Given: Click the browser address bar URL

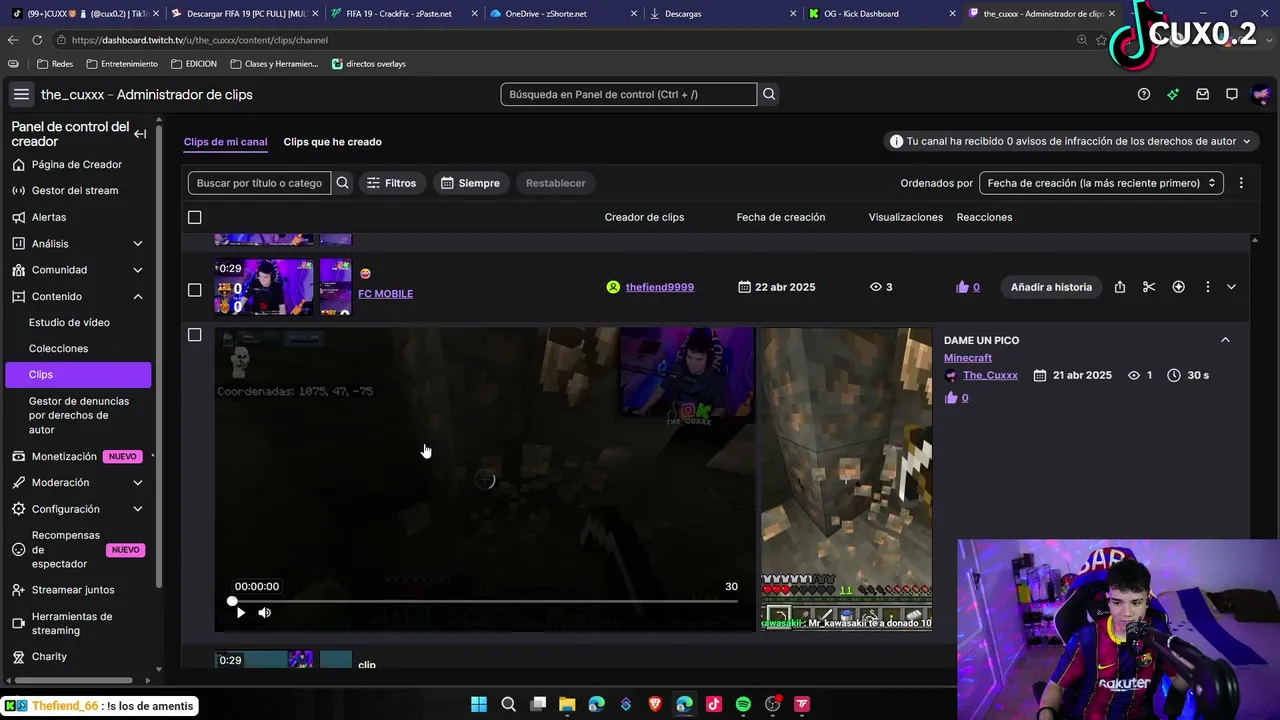Looking at the screenshot, I should click(x=200, y=40).
